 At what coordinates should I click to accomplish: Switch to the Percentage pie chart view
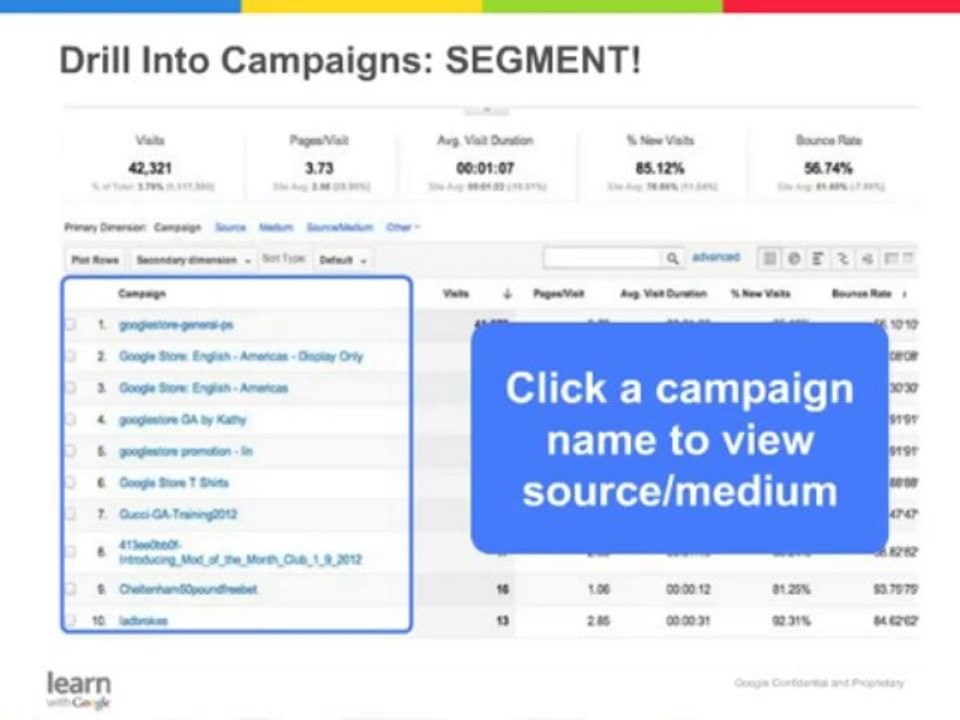793,259
